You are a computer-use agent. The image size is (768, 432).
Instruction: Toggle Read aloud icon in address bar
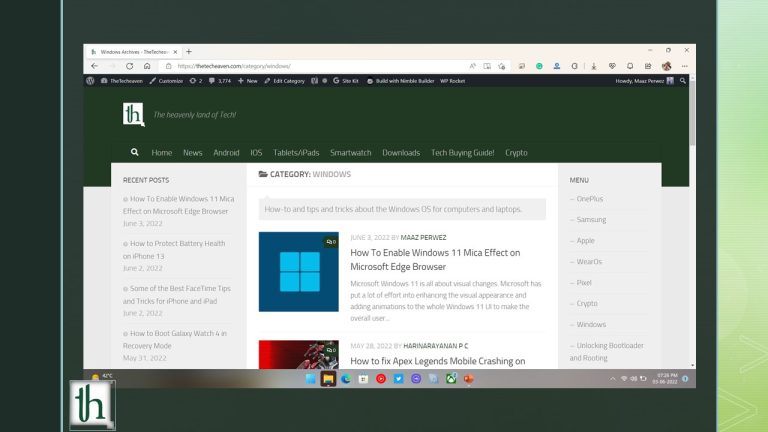click(472, 66)
